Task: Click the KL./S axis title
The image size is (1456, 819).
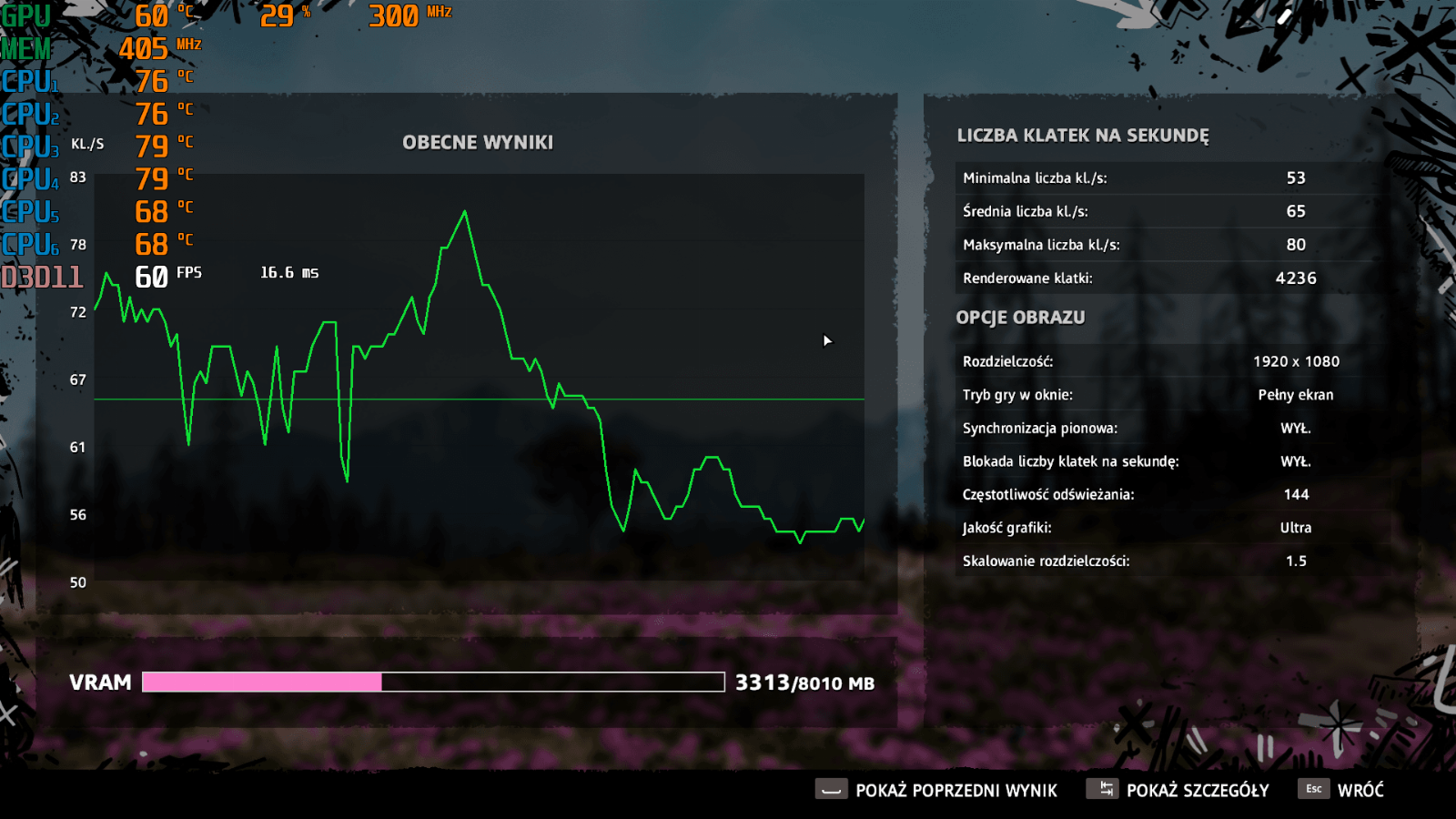Action: [x=87, y=144]
